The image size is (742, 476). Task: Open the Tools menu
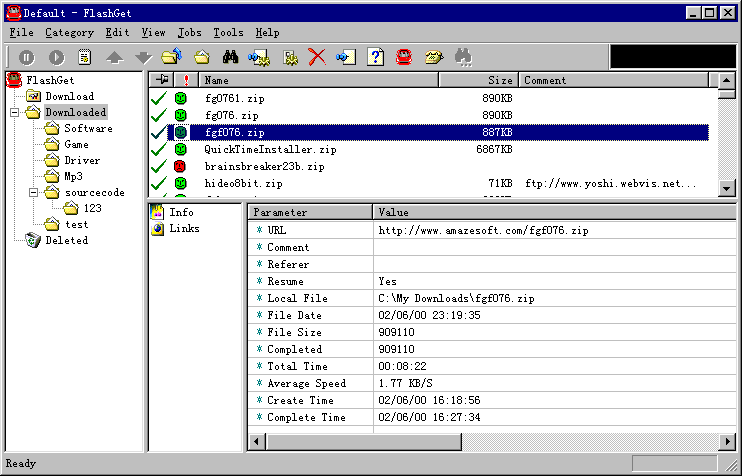228,33
